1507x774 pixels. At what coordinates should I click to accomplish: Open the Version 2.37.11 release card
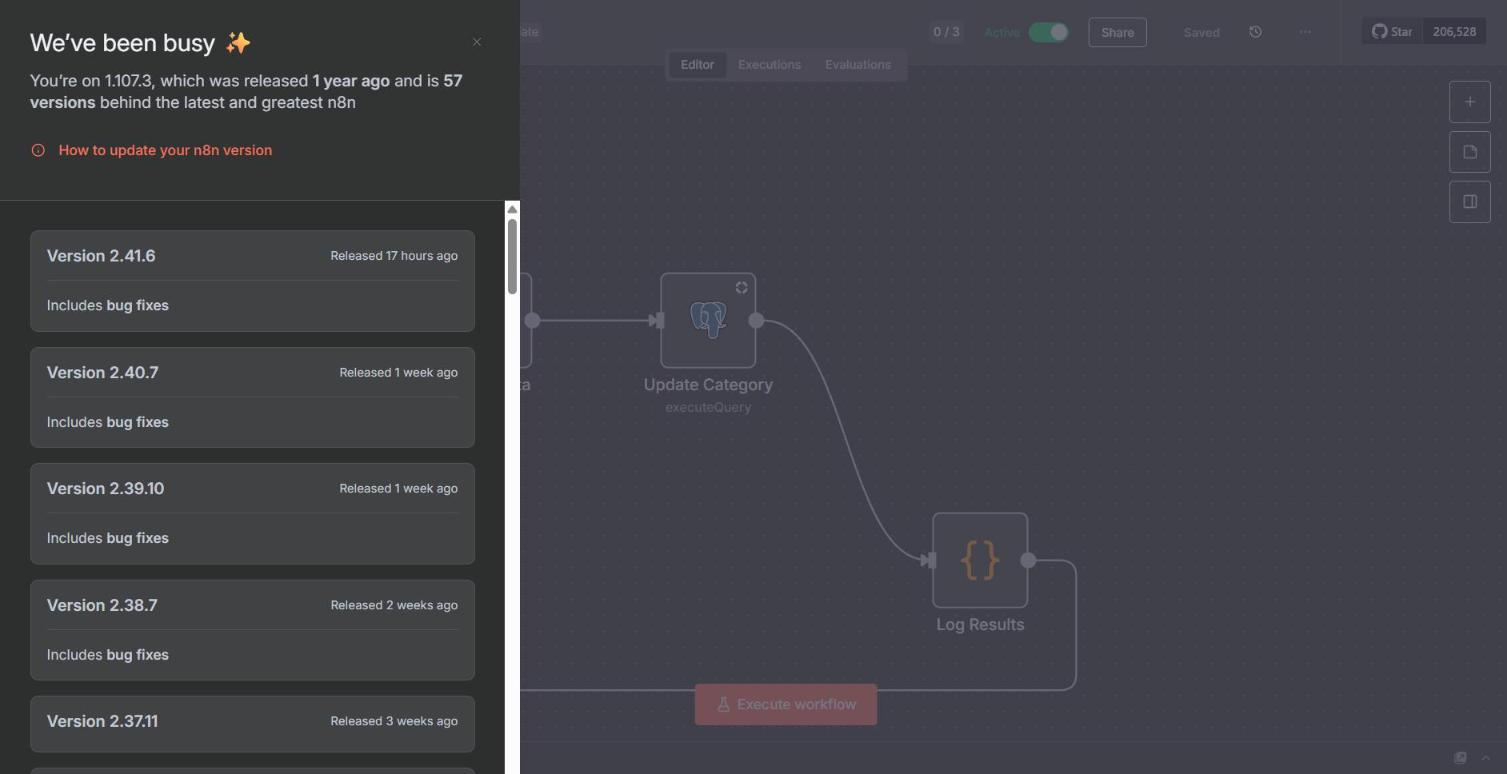point(252,724)
